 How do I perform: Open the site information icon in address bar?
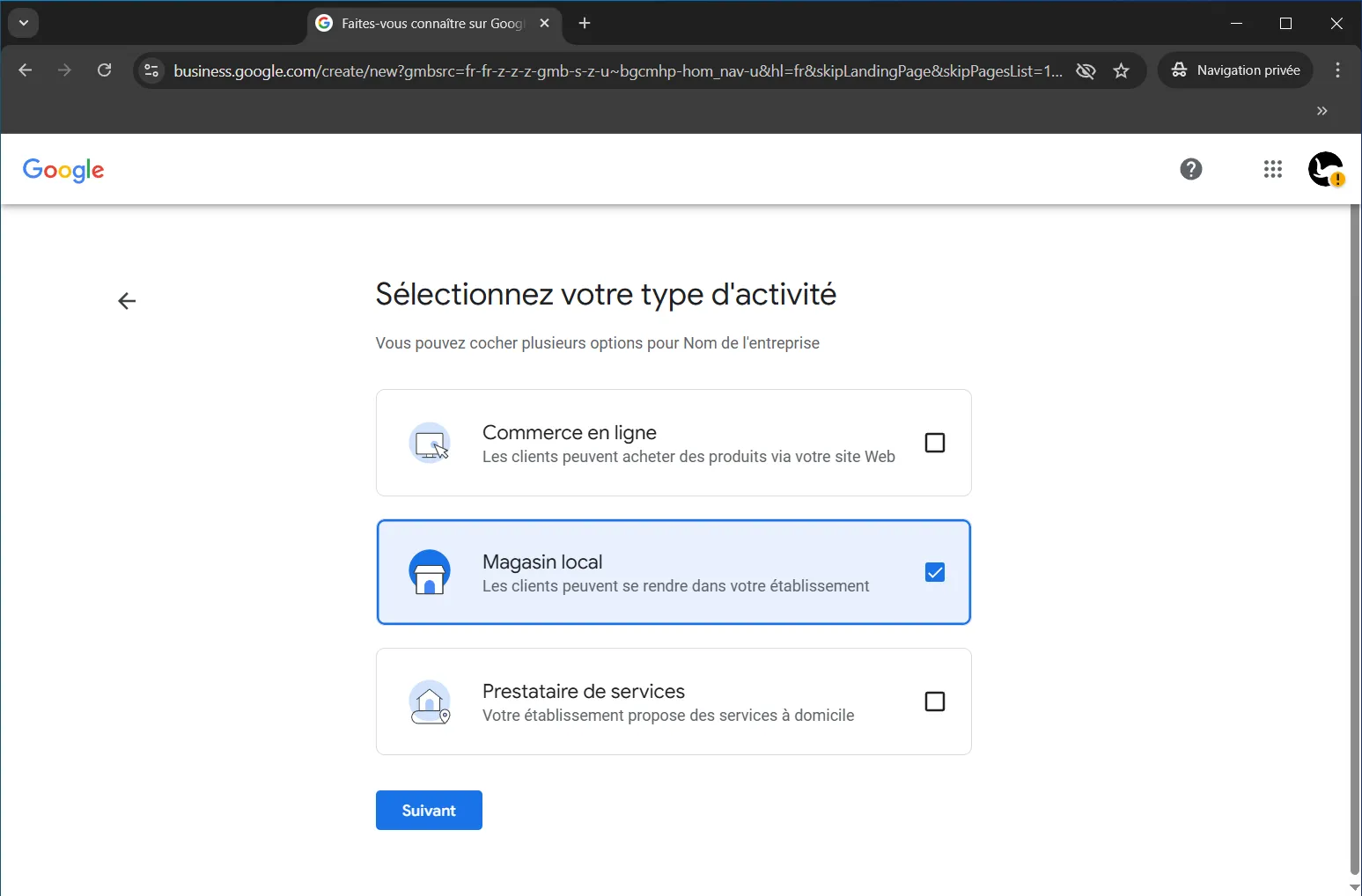click(151, 71)
